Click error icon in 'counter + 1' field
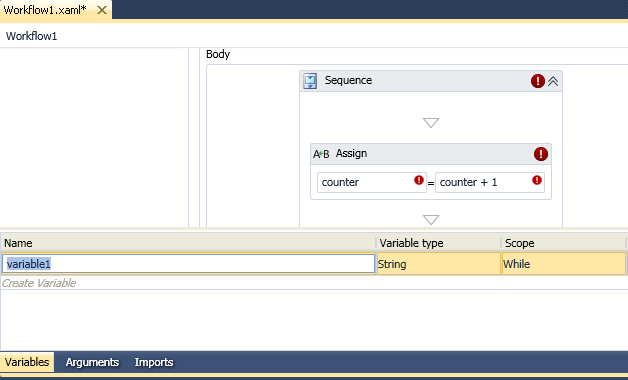 [x=537, y=180]
